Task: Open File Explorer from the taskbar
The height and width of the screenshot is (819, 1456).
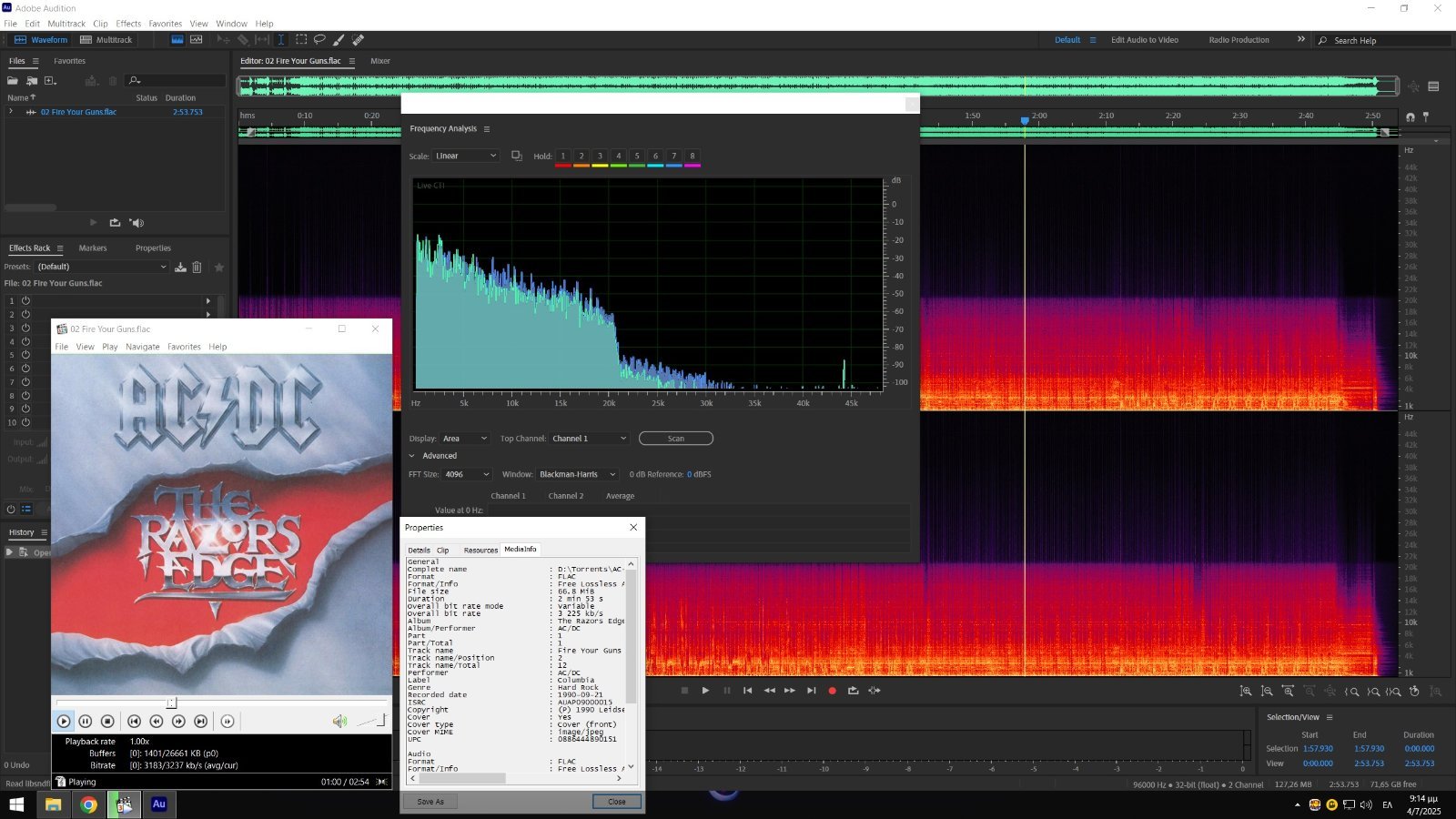Action: point(53,804)
